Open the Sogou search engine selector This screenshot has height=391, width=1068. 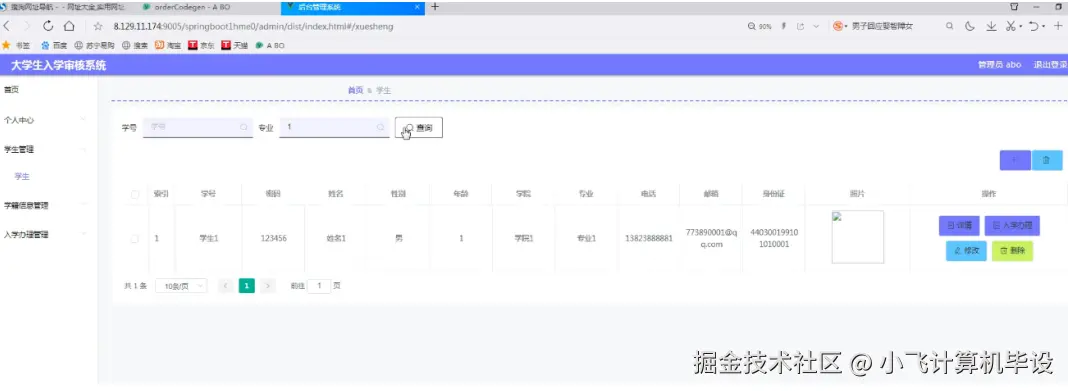coord(840,27)
